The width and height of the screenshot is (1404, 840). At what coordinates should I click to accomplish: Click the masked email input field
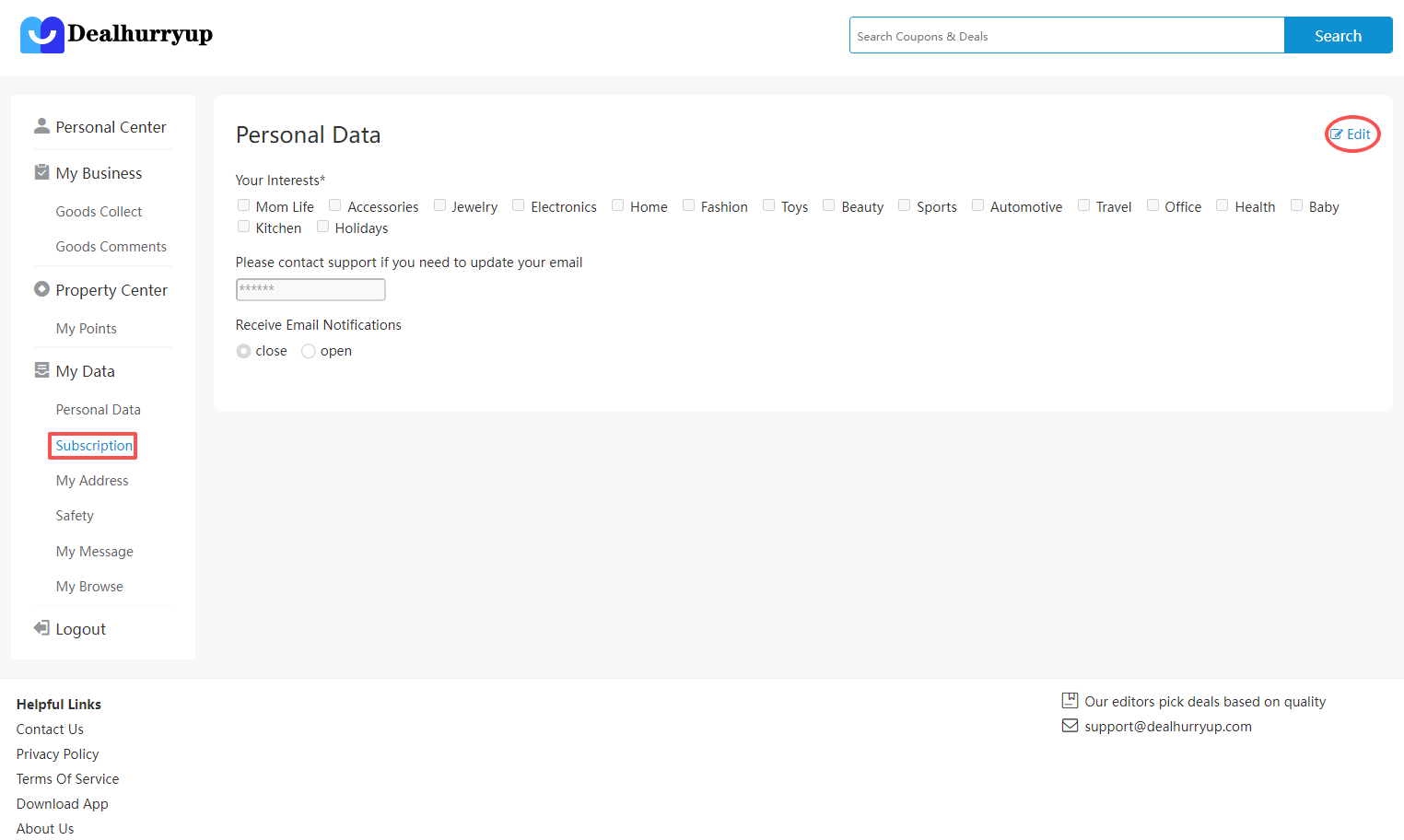pyautogui.click(x=310, y=289)
